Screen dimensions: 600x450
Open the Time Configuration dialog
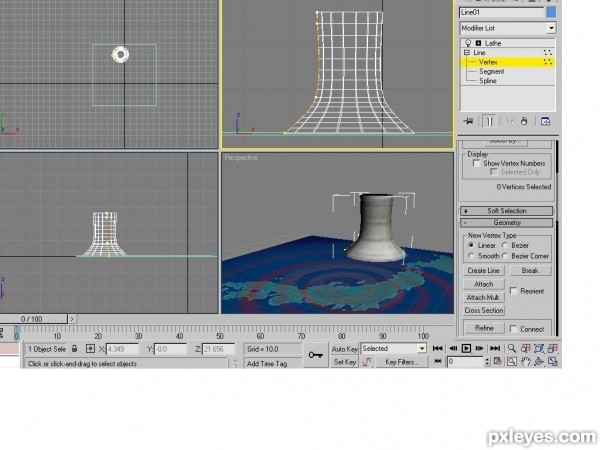[497, 361]
